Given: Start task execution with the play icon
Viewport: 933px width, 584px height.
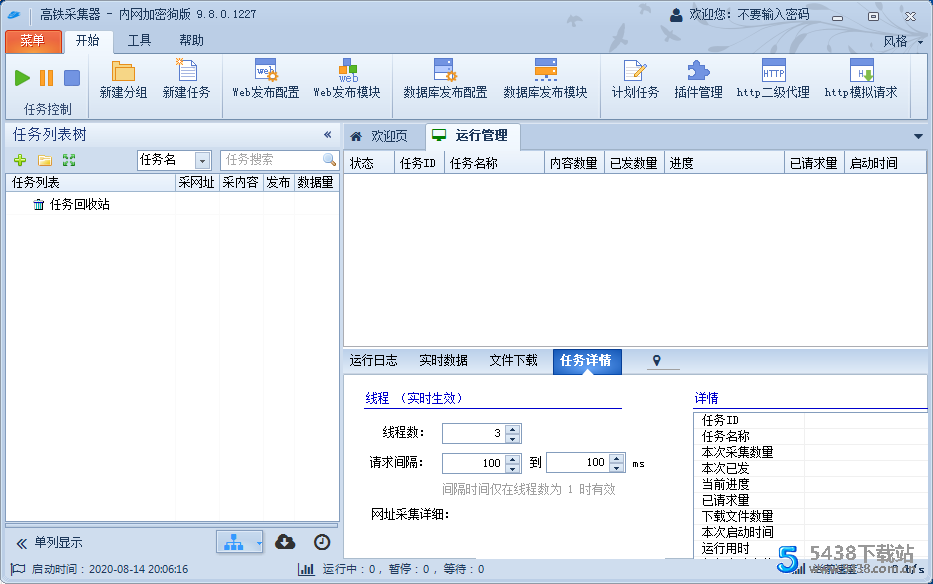Looking at the screenshot, I should 22,77.
